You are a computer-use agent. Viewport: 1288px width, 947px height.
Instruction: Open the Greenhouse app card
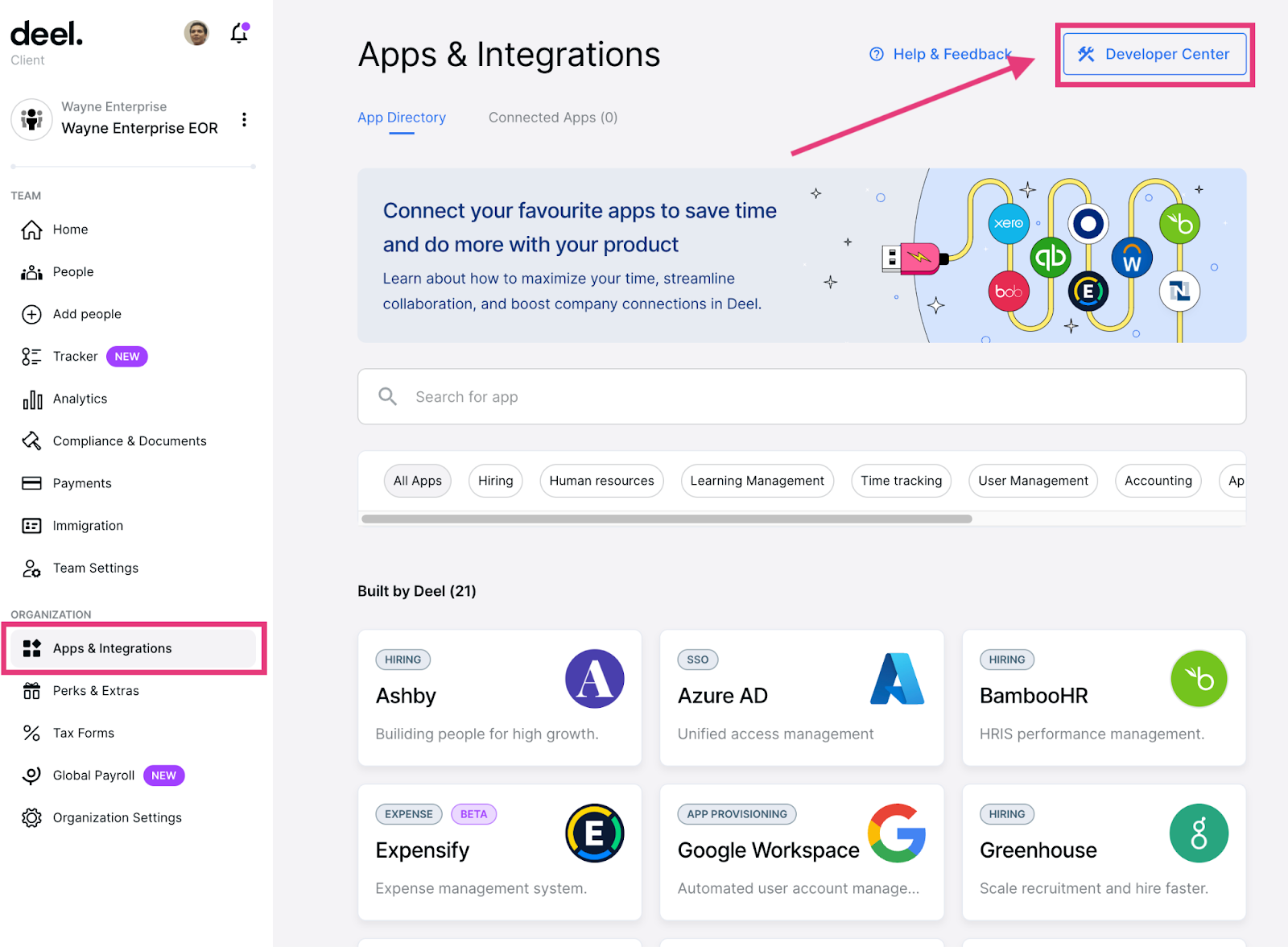[1104, 852]
